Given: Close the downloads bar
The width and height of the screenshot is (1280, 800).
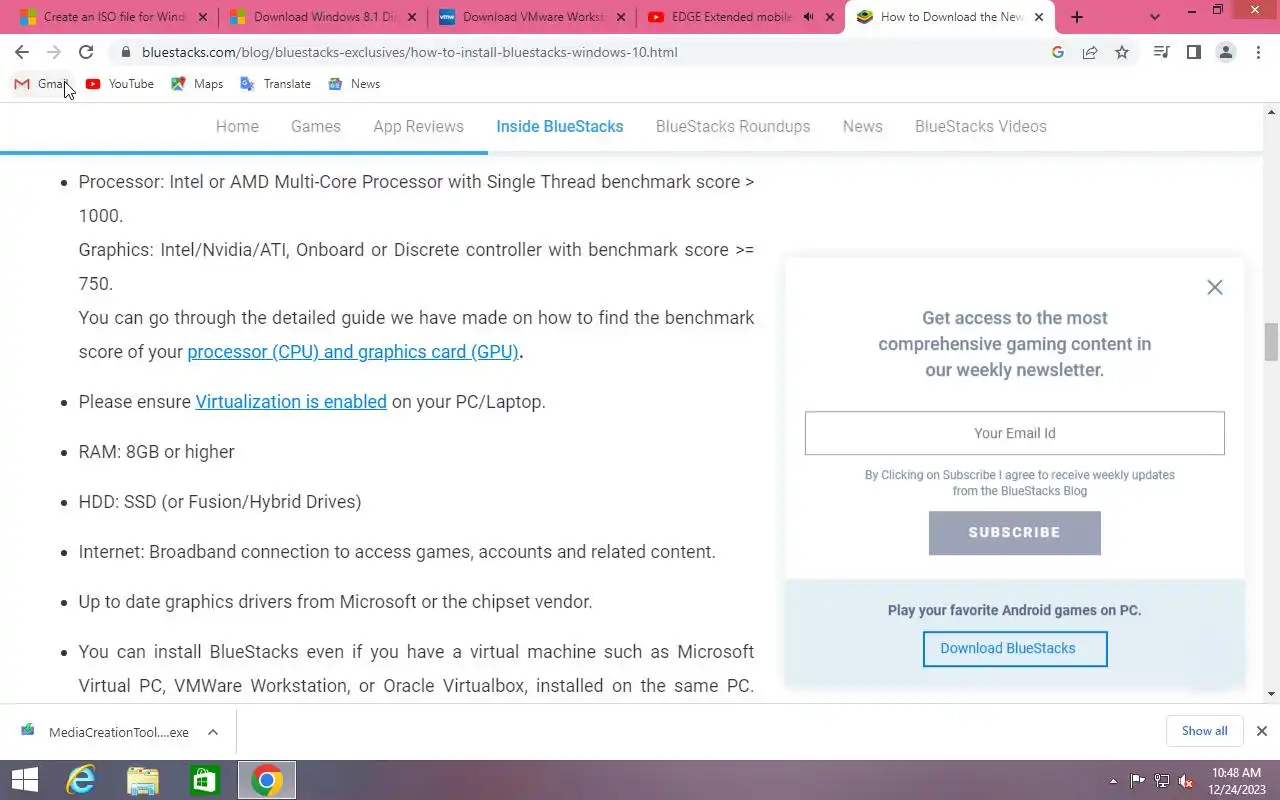Looking at the screenshot, I should (1262, 731).
